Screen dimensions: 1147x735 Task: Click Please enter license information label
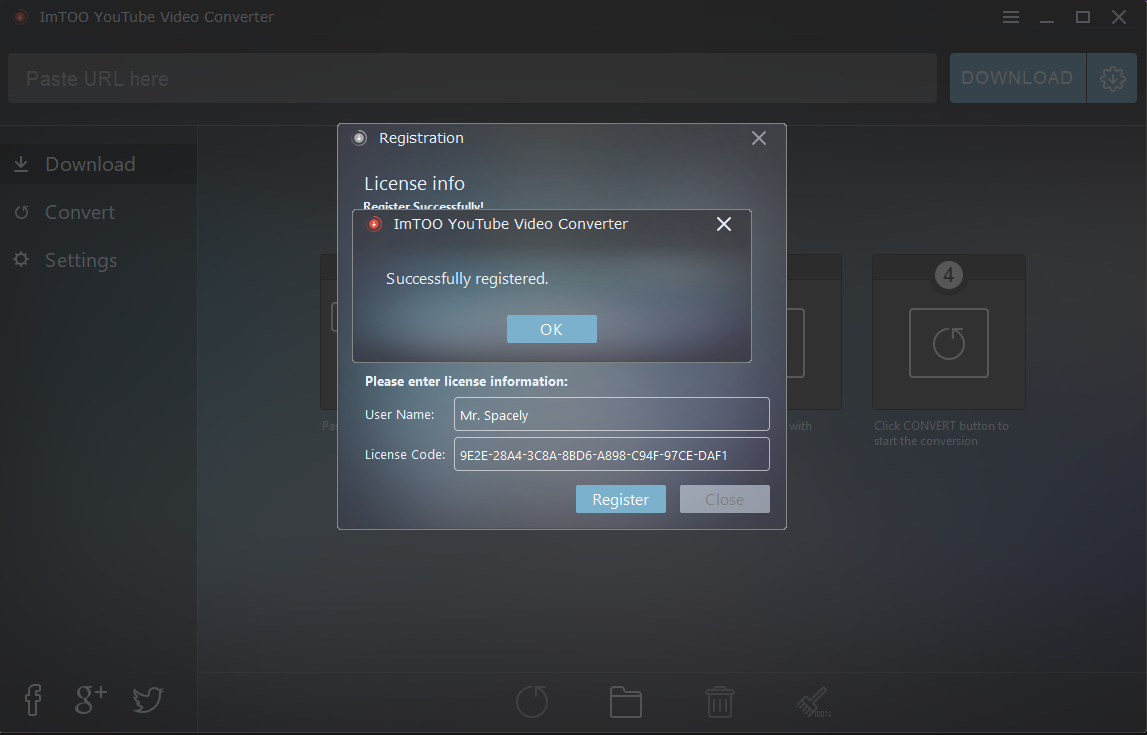(x=466, y=381)
